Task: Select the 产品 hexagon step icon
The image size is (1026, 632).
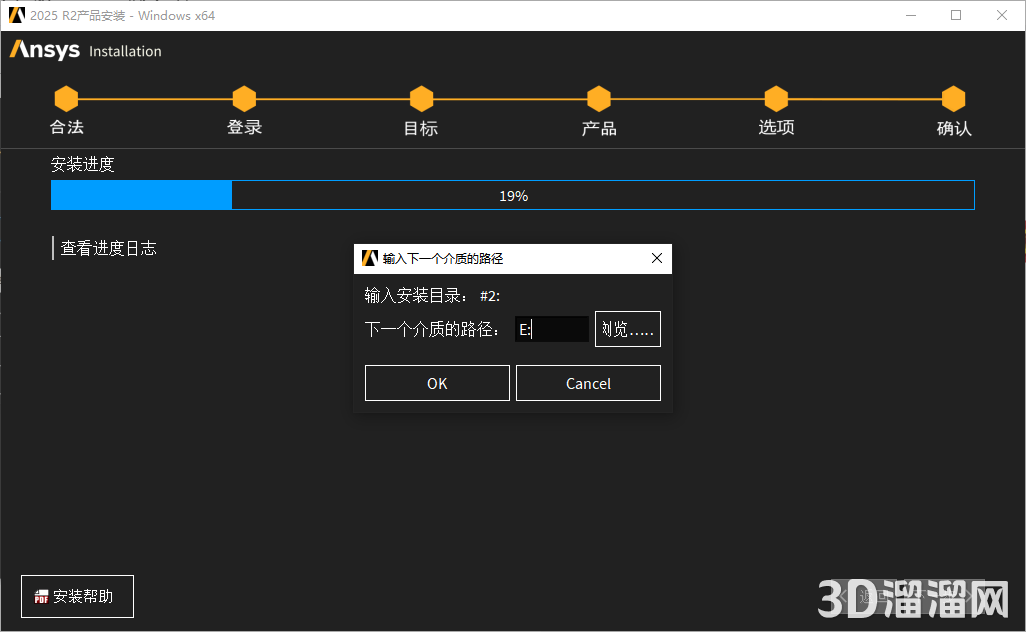Action: point(598,98)
